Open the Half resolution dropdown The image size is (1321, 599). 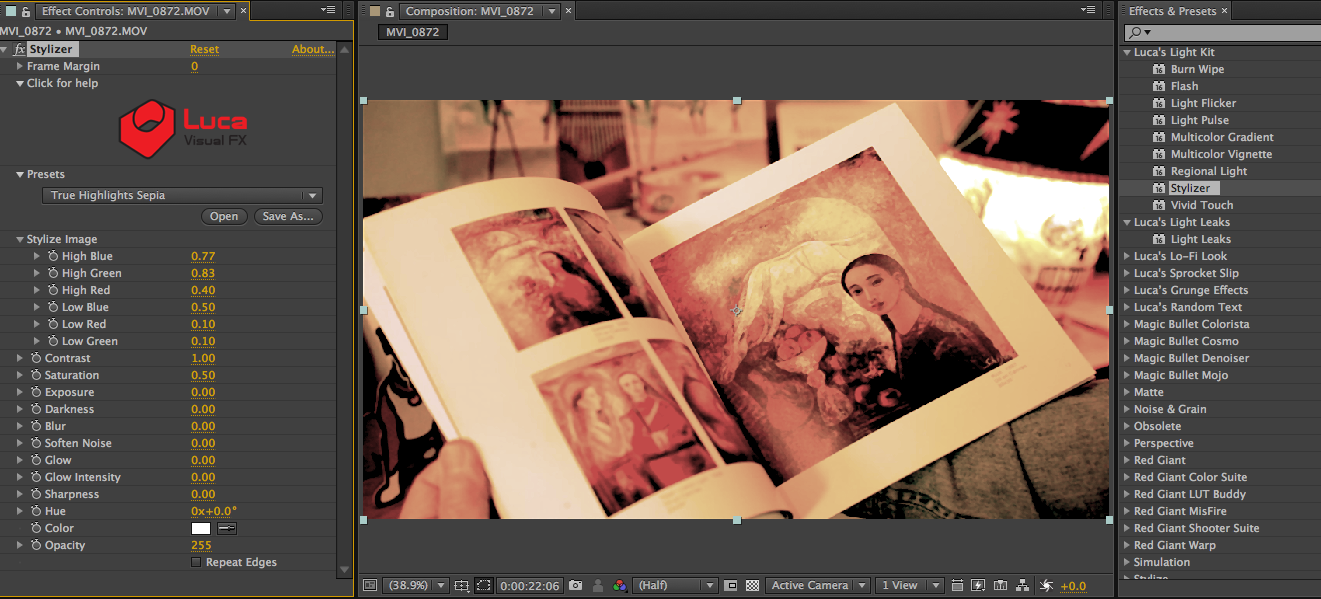pyautogui.click(x=677, y=586)
